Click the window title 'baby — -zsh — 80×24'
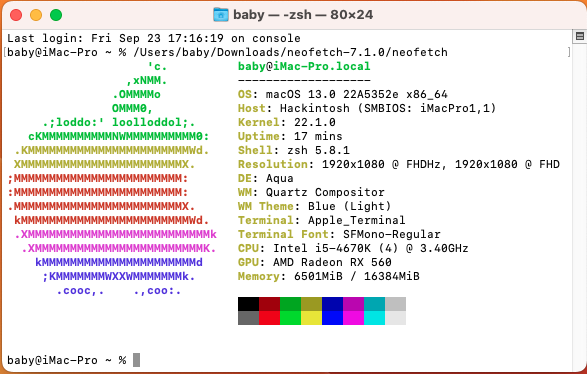 [x=303, y=15]
